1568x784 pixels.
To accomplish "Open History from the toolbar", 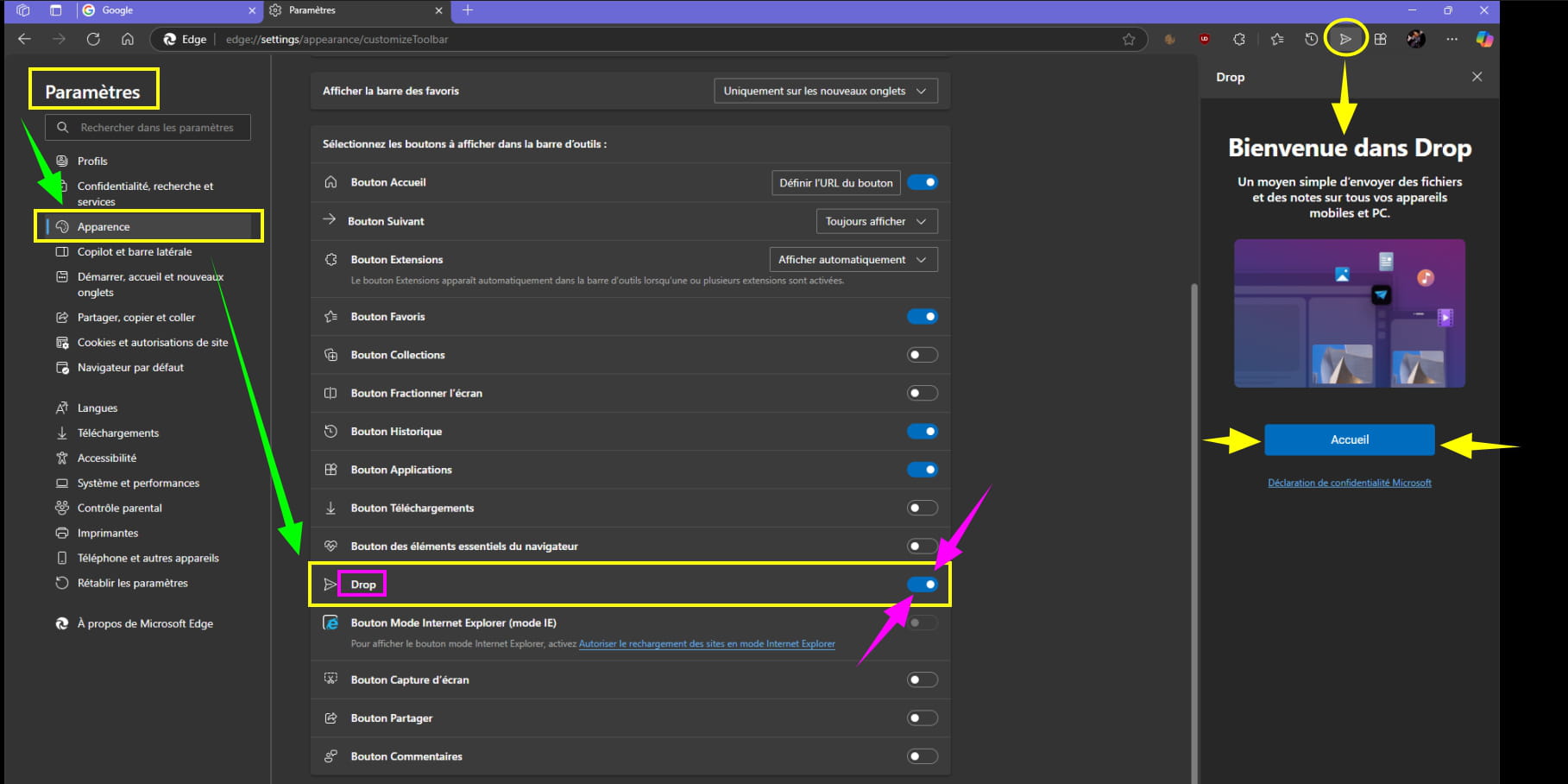I will pos(1311,39).
